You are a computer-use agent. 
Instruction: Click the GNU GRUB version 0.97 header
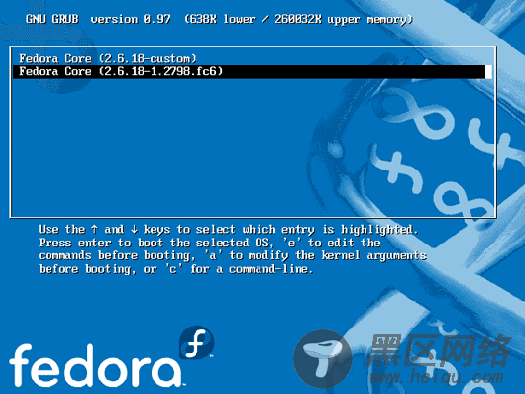tap(98, 19)
